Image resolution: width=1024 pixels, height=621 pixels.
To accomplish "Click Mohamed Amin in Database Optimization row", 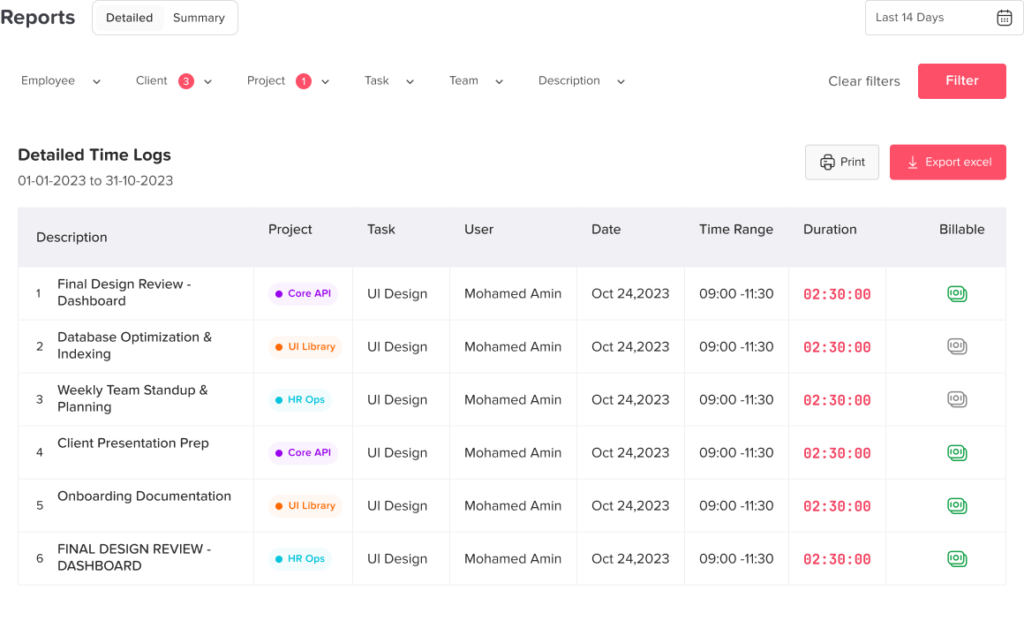I will (x=513, y=347).
